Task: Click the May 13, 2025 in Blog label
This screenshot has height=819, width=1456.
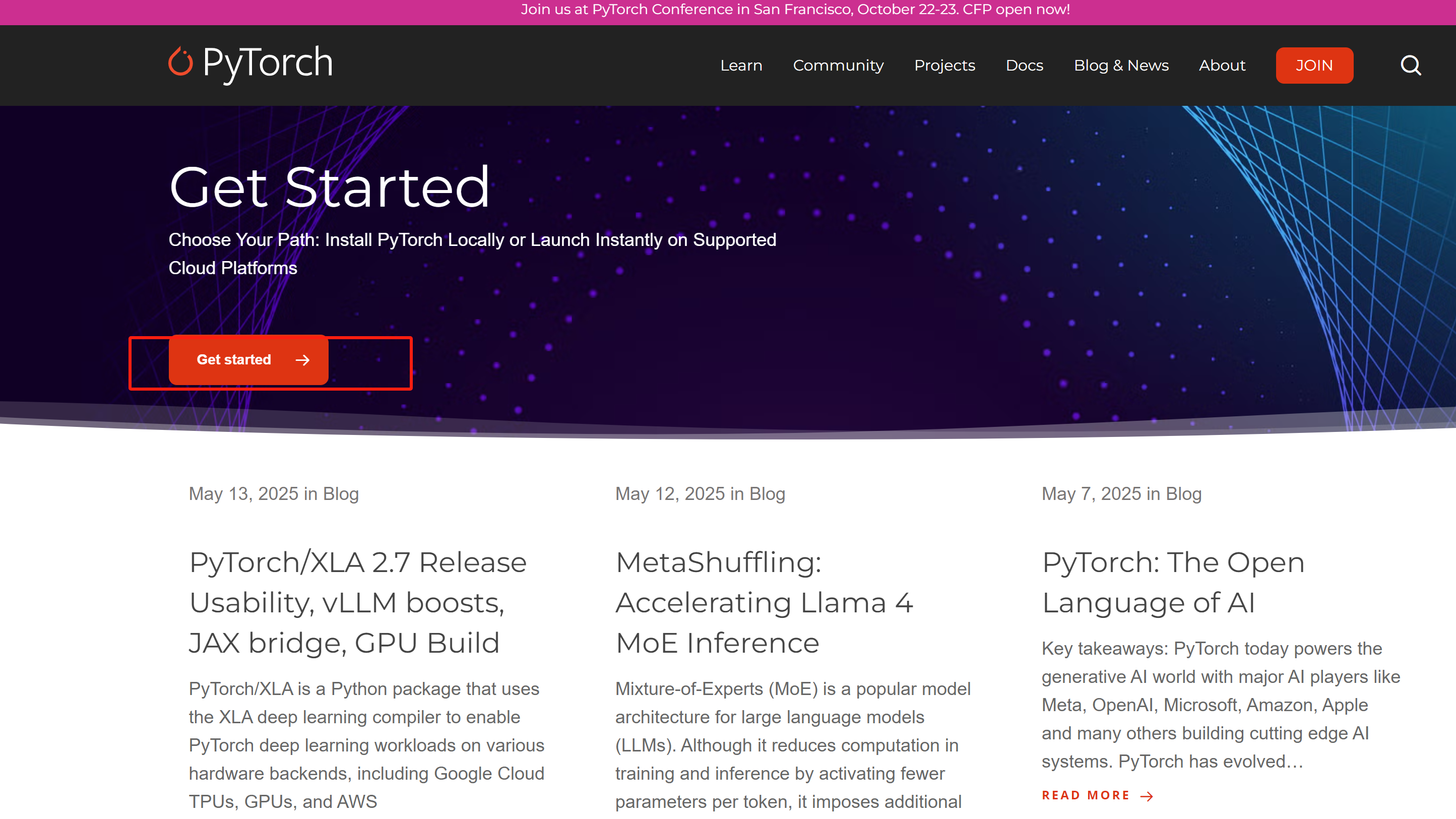Action: 274,493
